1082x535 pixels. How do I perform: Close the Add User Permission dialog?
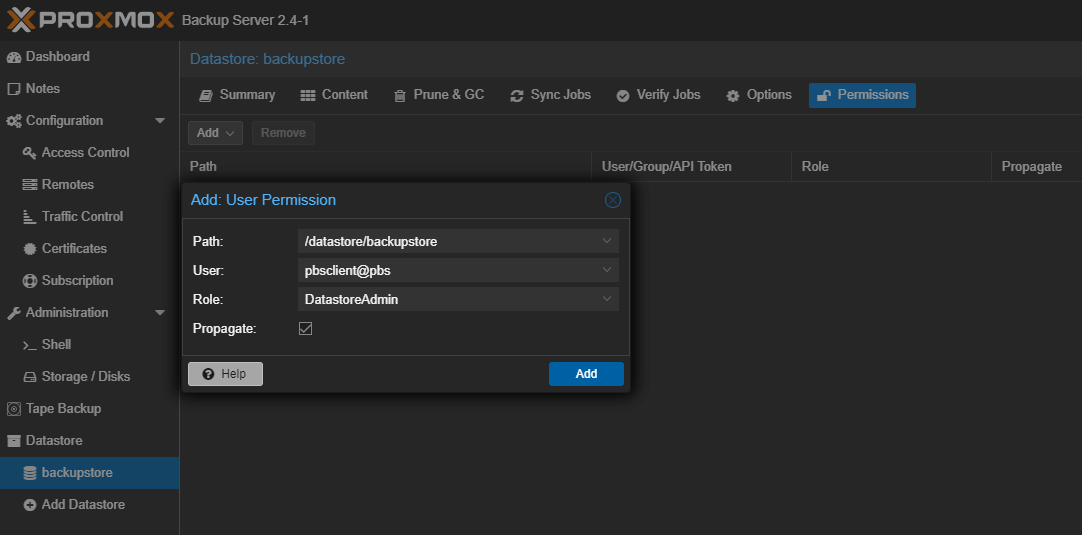point(613,200)
